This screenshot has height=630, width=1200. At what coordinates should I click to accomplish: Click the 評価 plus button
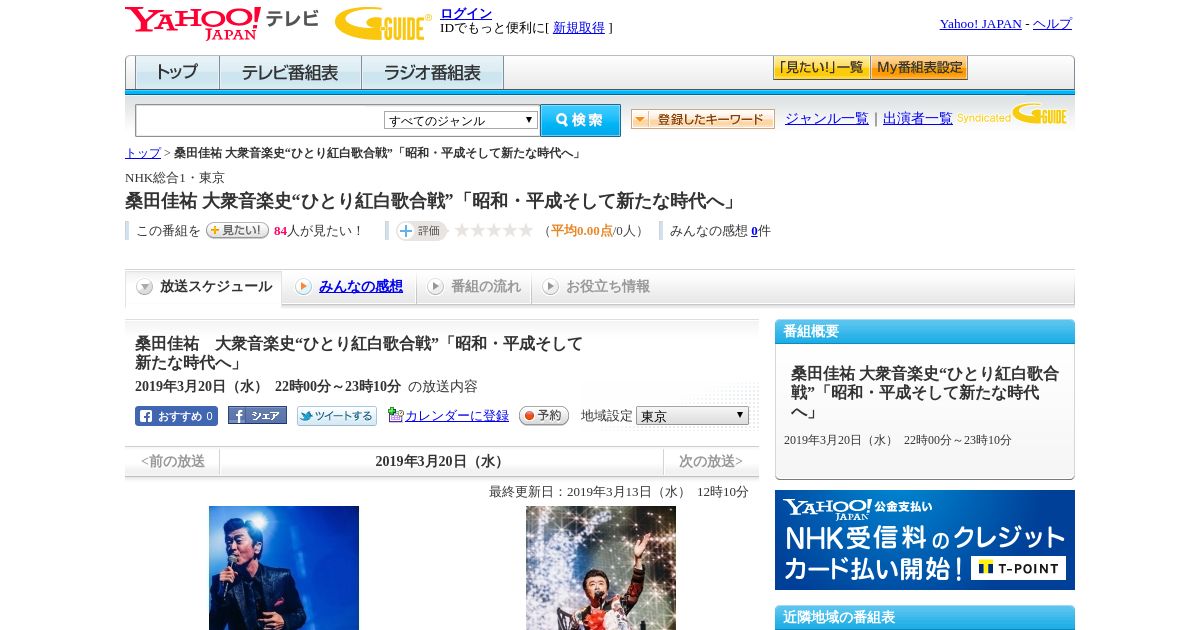tap(421, 231)
